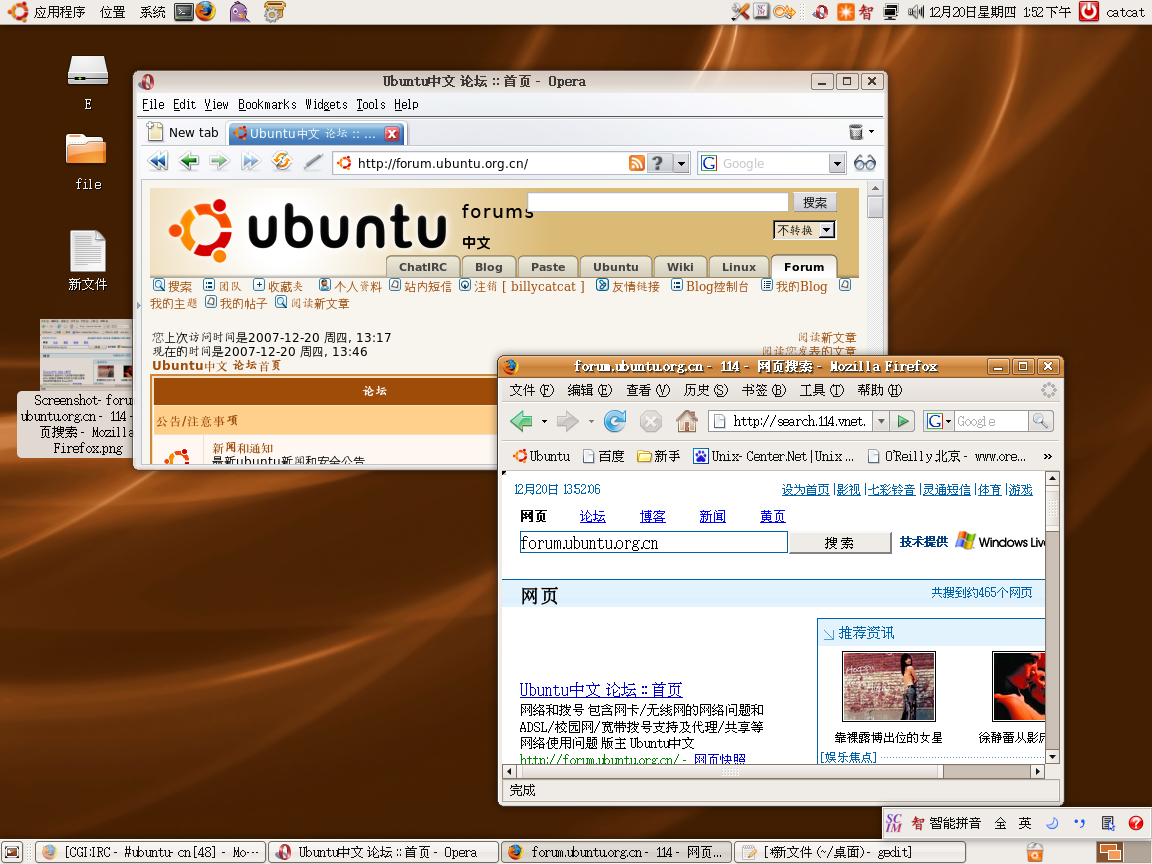Open 百度 bookmark in Firefox toolbar
Screen dimensions: 1152x864
[603, 456]
